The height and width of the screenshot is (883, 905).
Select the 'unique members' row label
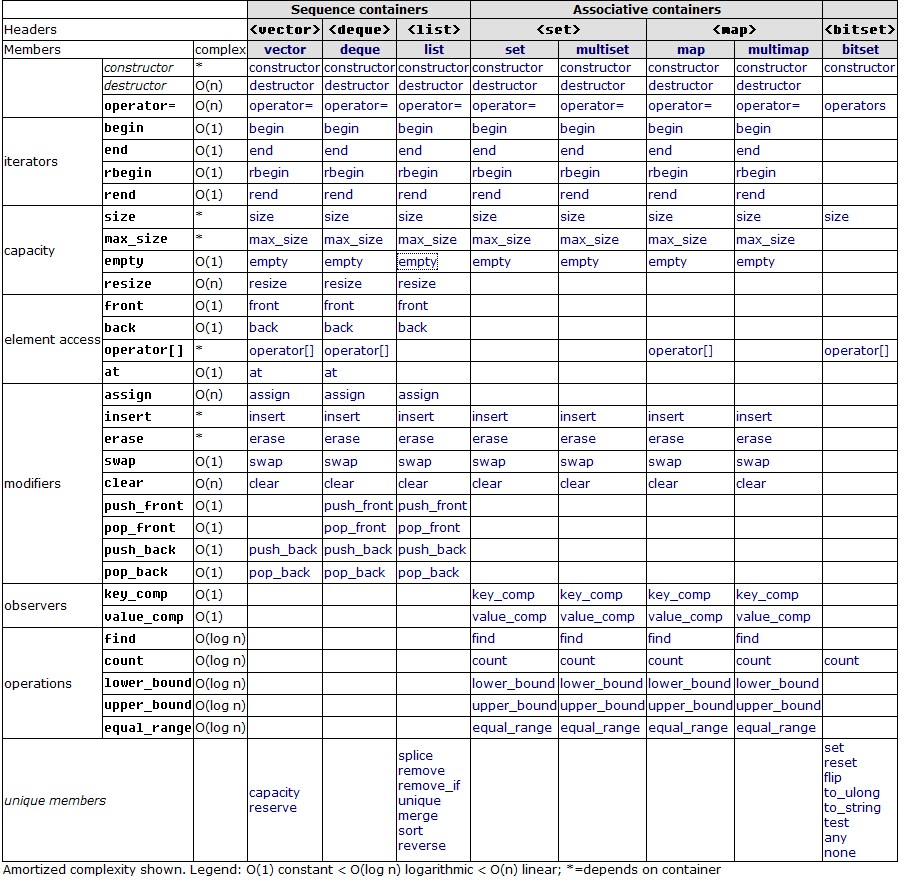pos(55,801)
